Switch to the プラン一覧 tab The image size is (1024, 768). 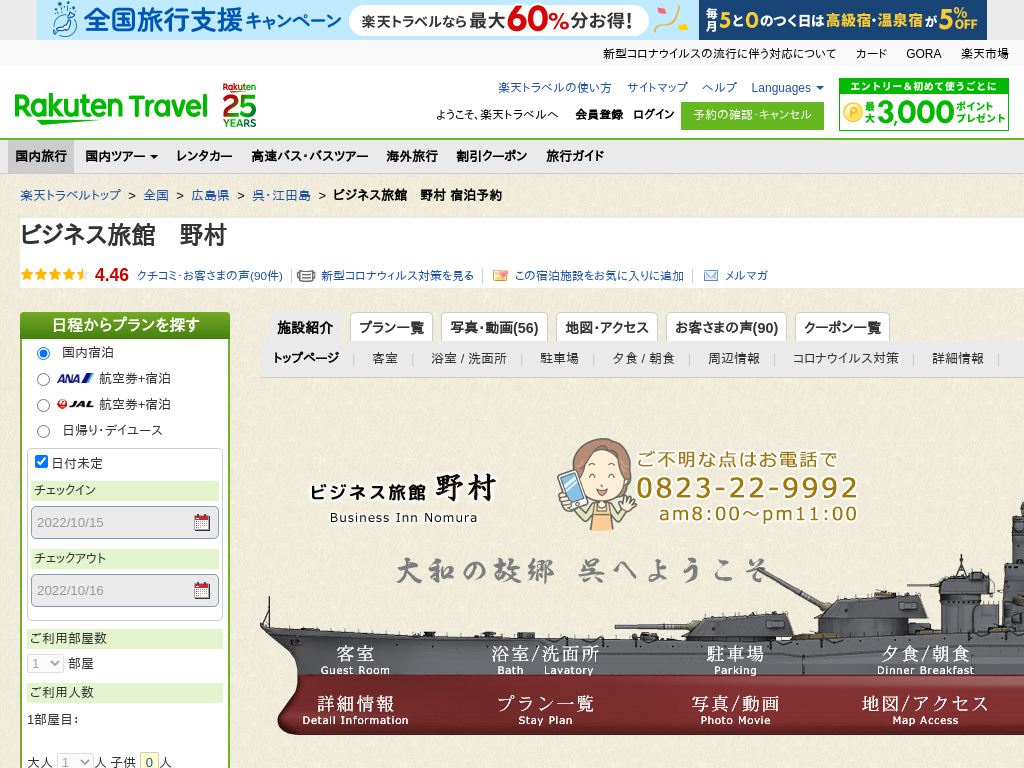tap(392, 327)
